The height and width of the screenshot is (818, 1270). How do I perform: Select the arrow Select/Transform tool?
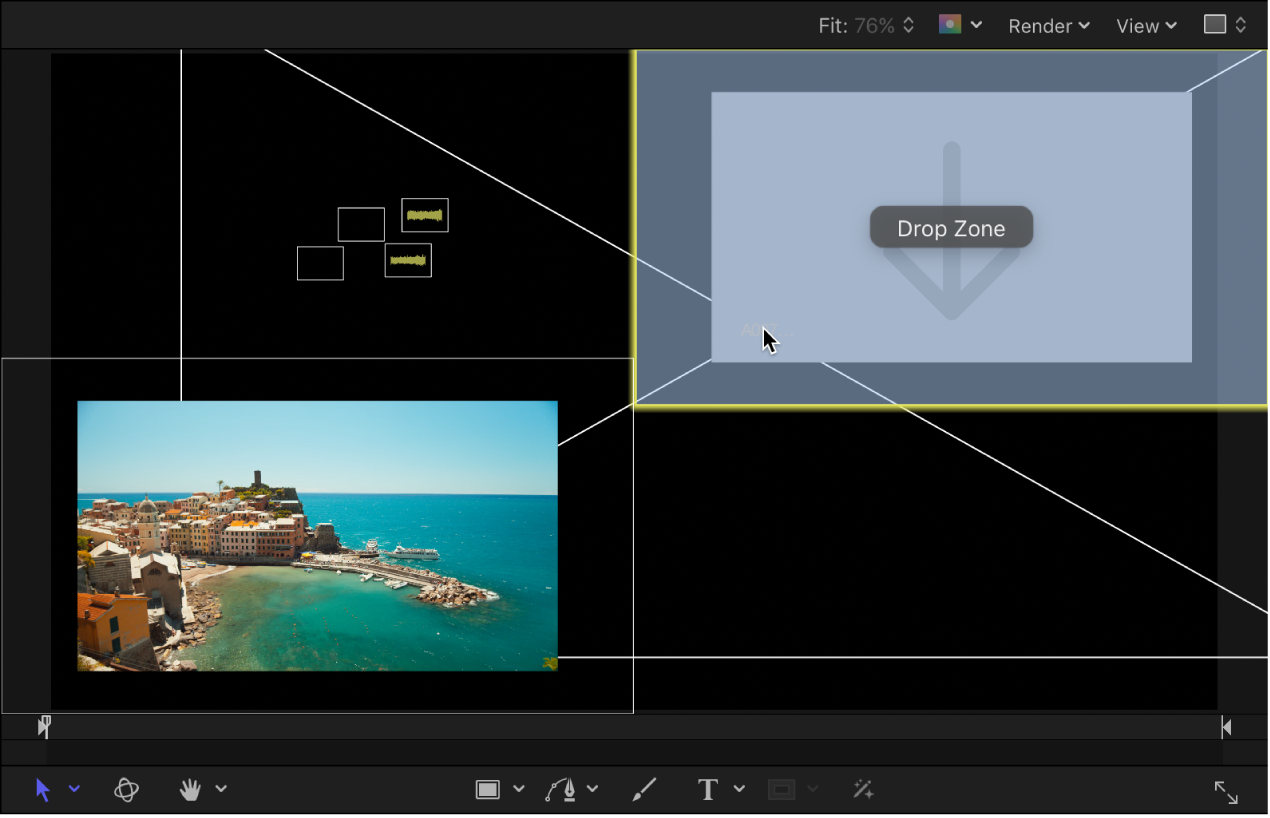pyautogui.click(x=42, y=789)
